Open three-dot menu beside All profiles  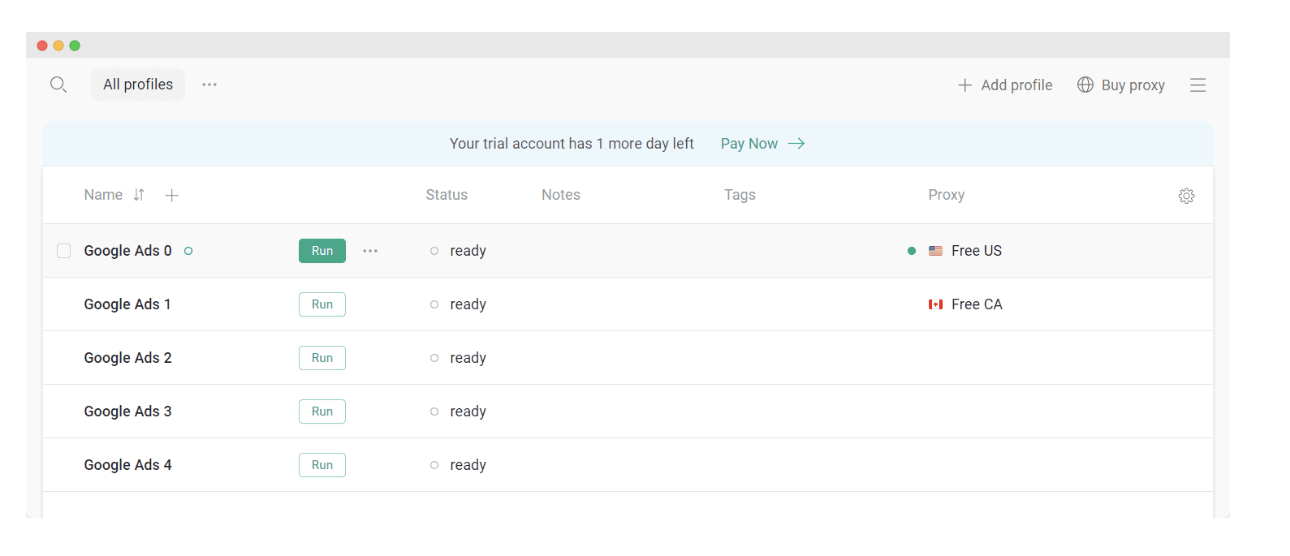click(x=209, y=85)
